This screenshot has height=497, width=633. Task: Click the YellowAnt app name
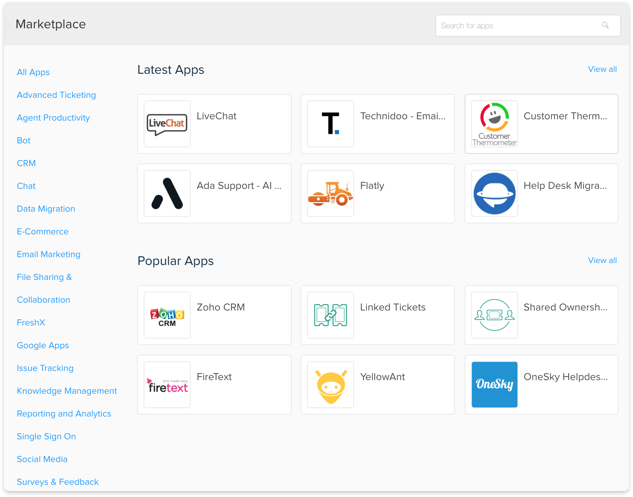pyautogui.click(x=382, y=377)
